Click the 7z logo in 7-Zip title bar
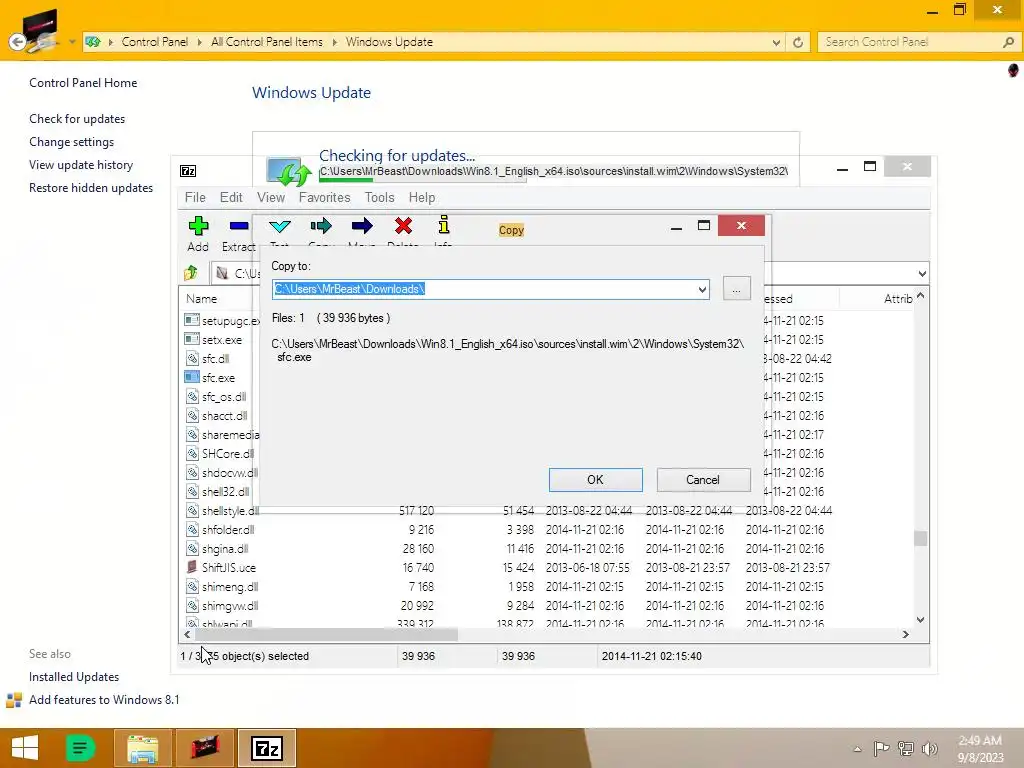The width and height of the screenshot is (1024, 768). pos(188,171)
